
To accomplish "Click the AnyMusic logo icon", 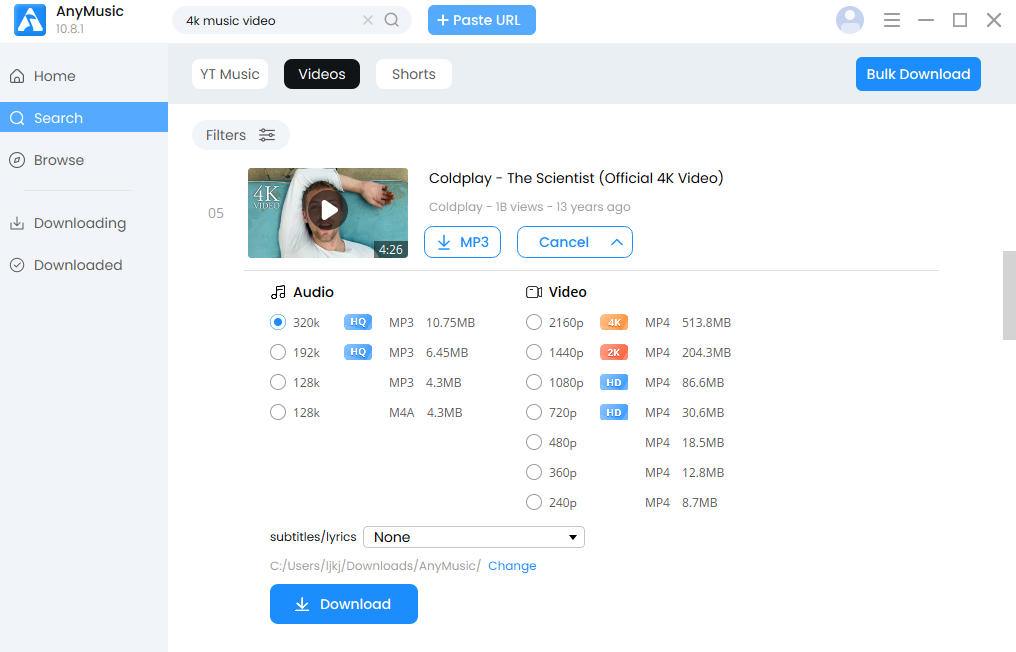I will 30,20.
